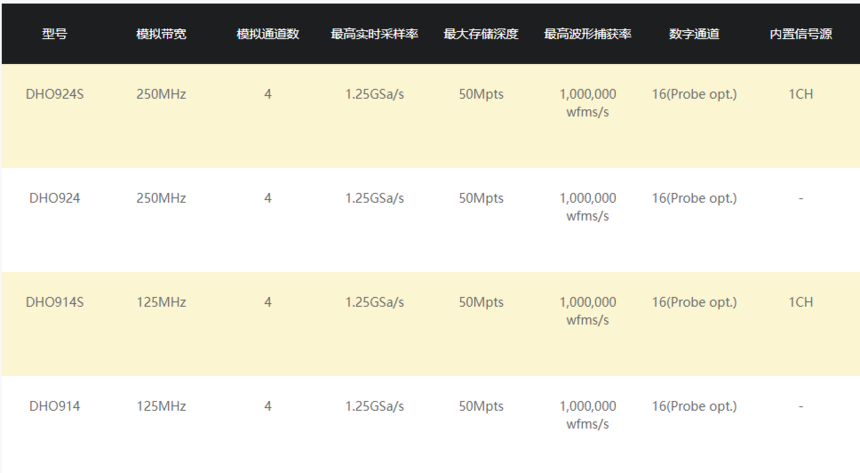Viewport: 860px width, 473px height.
Task: Click 1,000,000 wfms/s in DHO924S row
Action: [587, 103]
